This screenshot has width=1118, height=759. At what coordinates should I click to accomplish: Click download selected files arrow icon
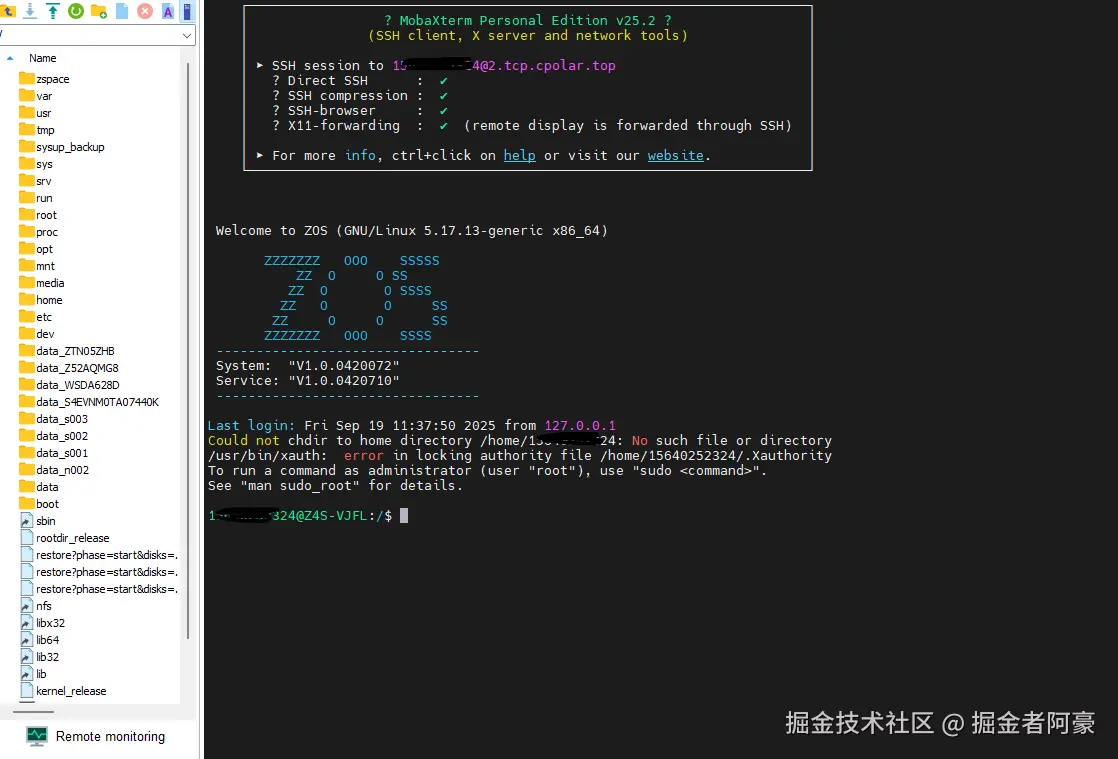[30, 11]
